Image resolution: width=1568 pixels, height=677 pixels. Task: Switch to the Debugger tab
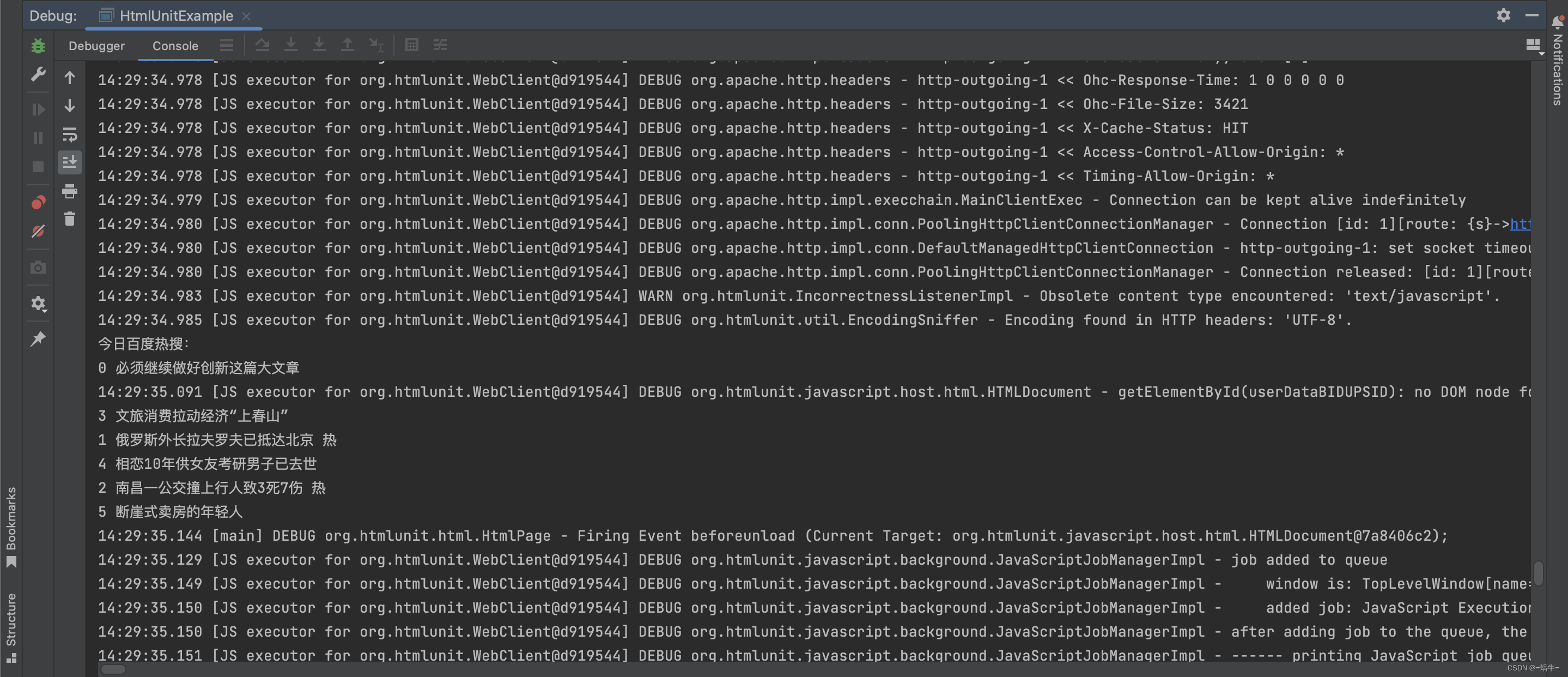tap(96, 46)
